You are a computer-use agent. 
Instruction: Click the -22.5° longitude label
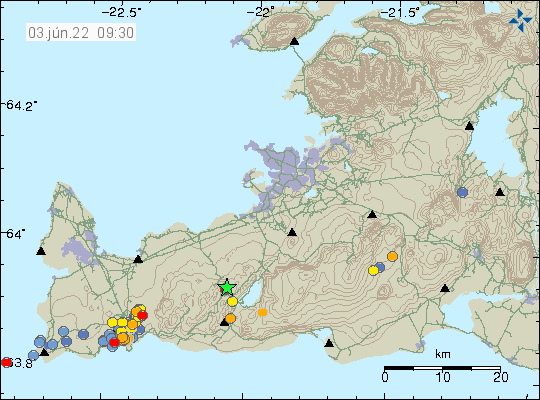pos(122,13)
